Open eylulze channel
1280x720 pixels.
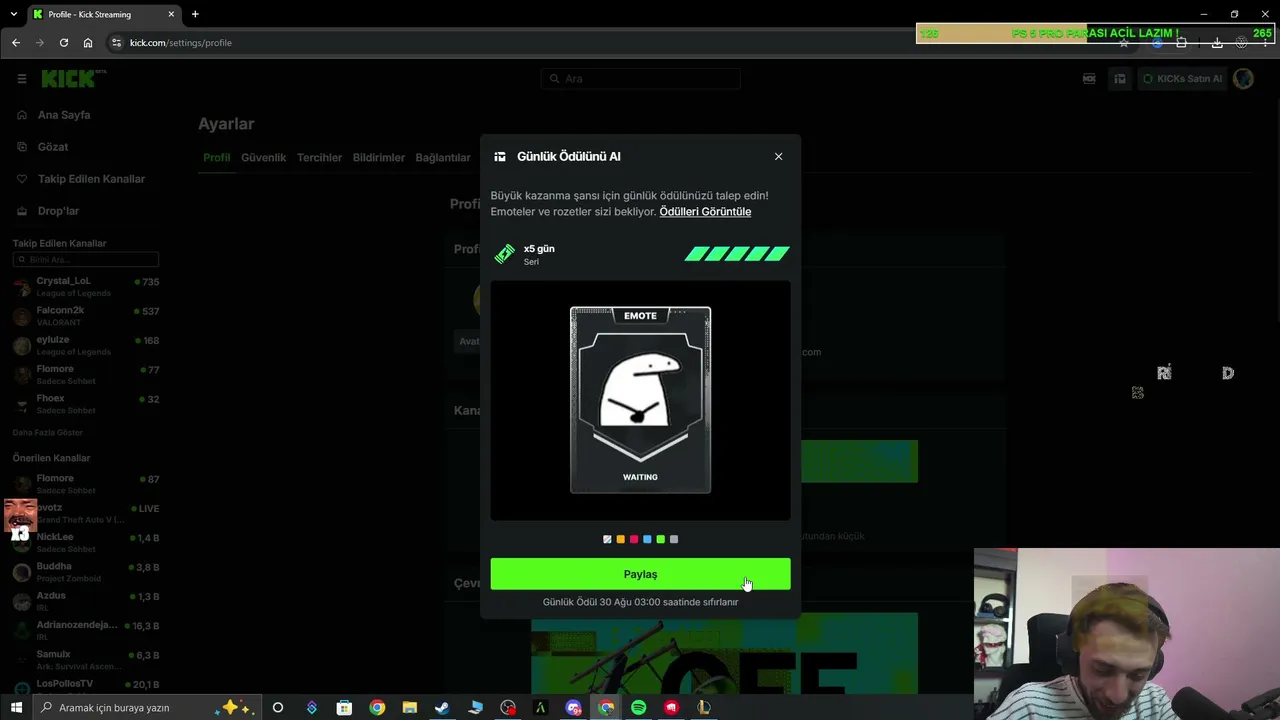pos(86,345)
